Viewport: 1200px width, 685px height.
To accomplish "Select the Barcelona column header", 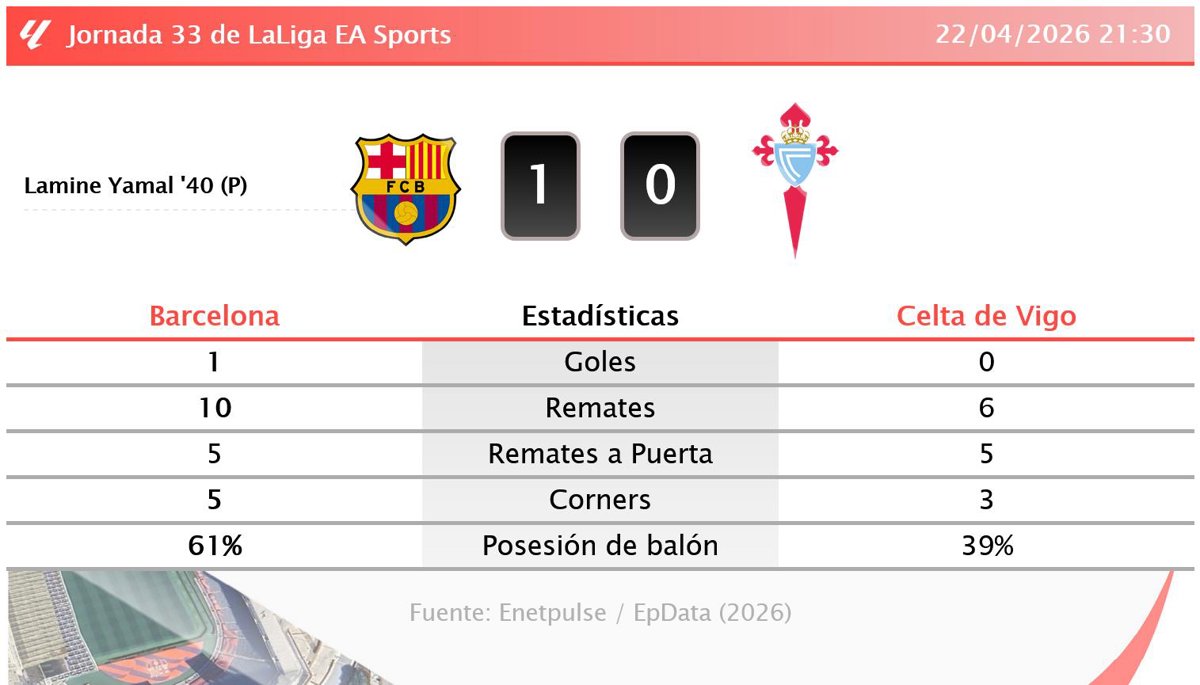I will click(214, 316).
